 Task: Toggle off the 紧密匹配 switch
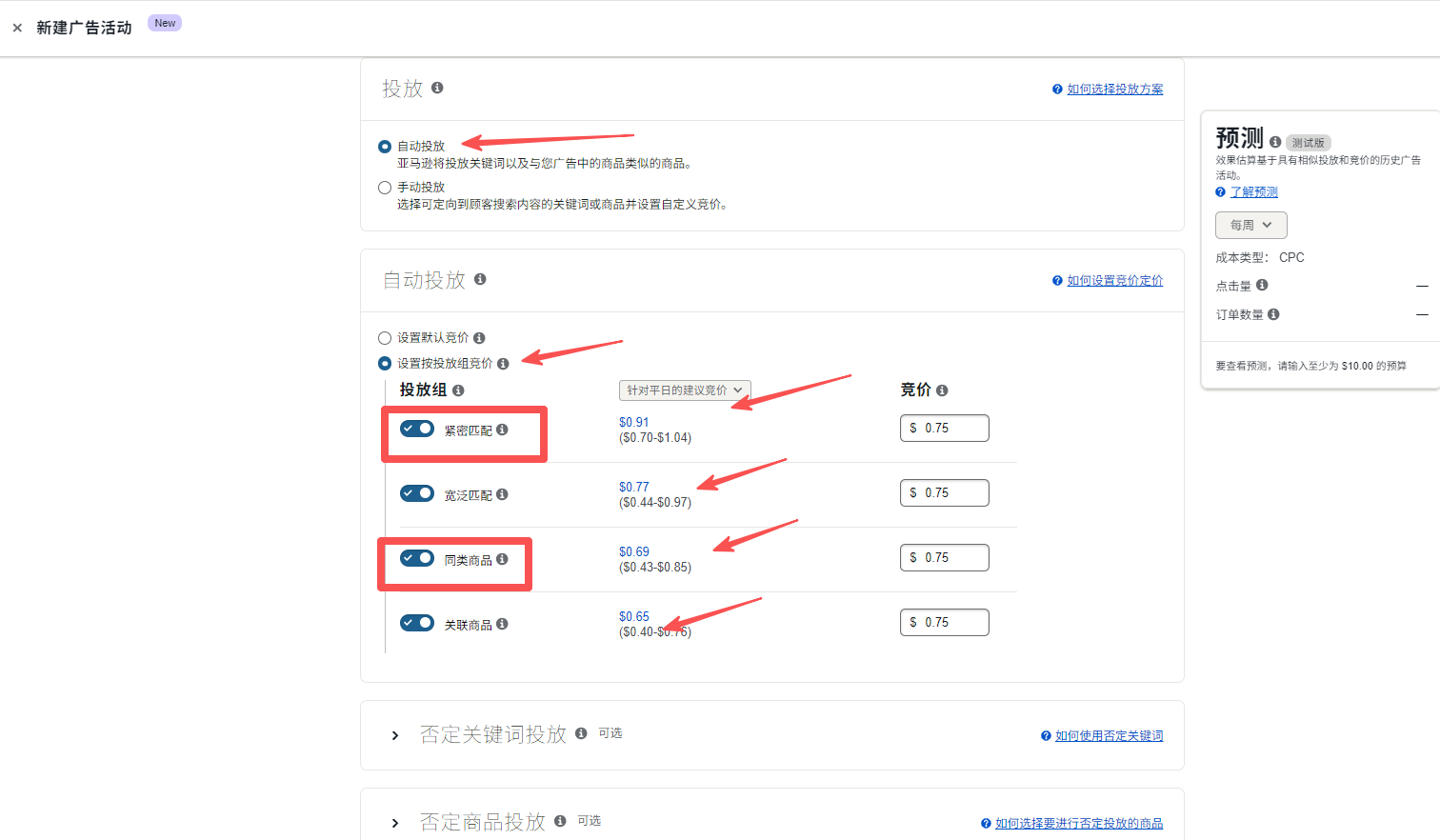click(417, 429)
